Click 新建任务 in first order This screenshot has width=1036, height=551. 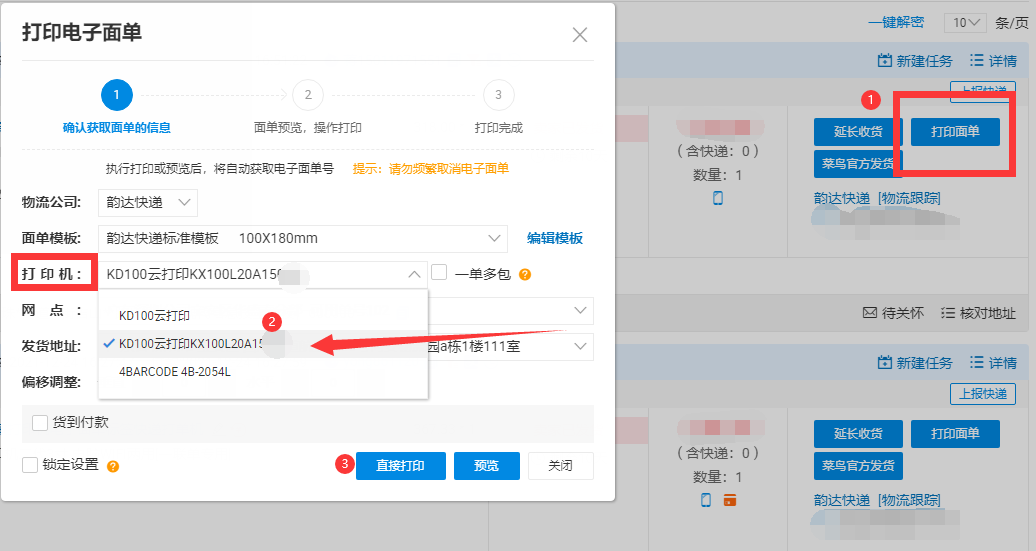915,61
